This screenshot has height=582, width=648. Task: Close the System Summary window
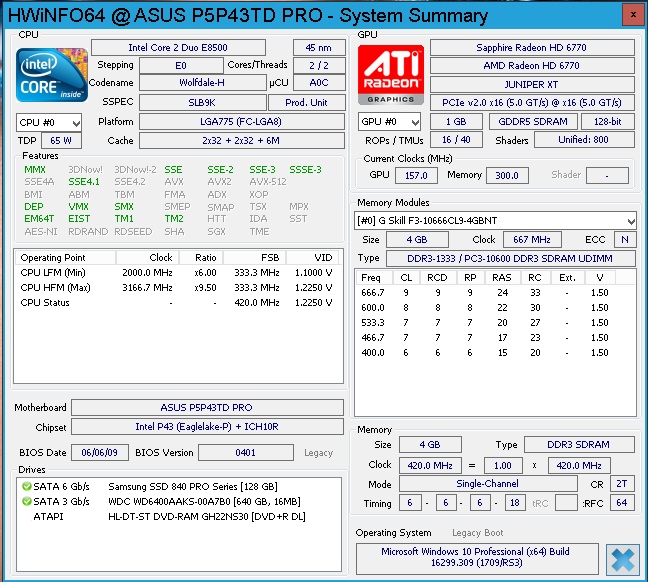pos(633,15)
